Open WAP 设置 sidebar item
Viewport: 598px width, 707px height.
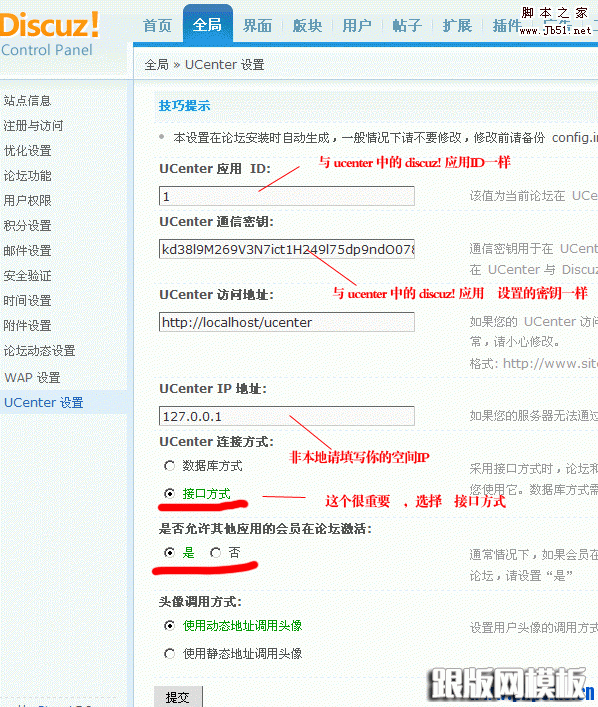[x=32, y=377]
